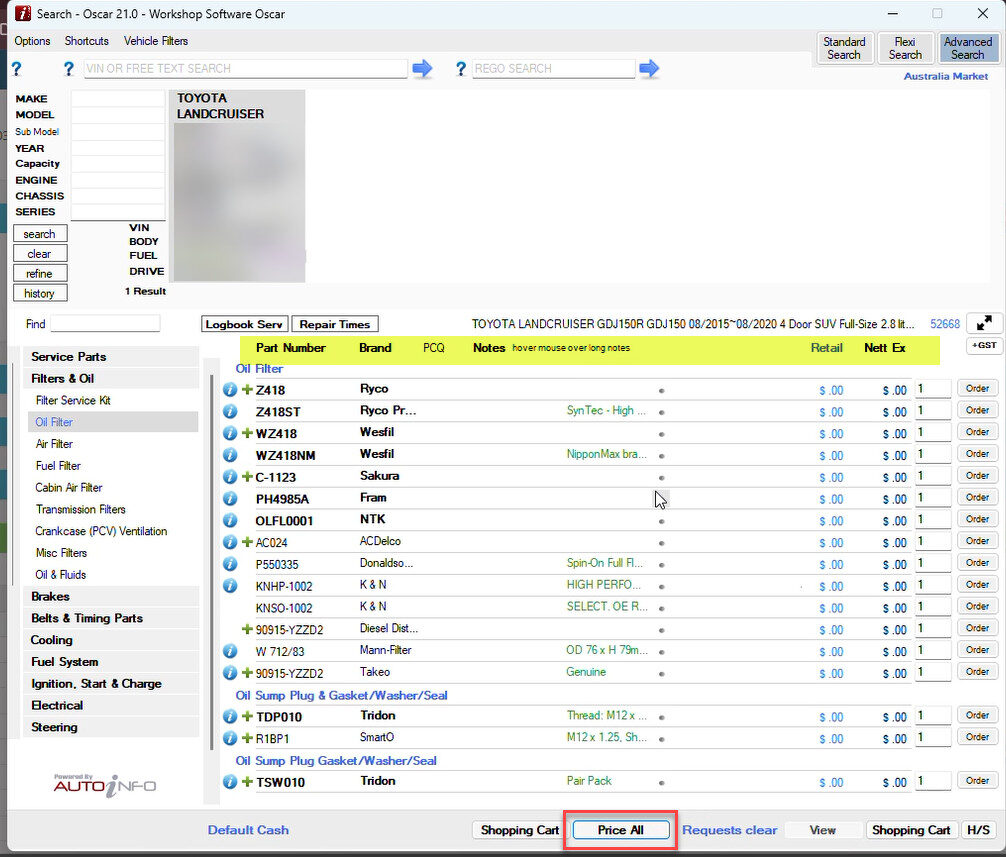1006x857 pixels.
Task: Open info icon for WZ418NM
Action: click(x=230, y=455)
